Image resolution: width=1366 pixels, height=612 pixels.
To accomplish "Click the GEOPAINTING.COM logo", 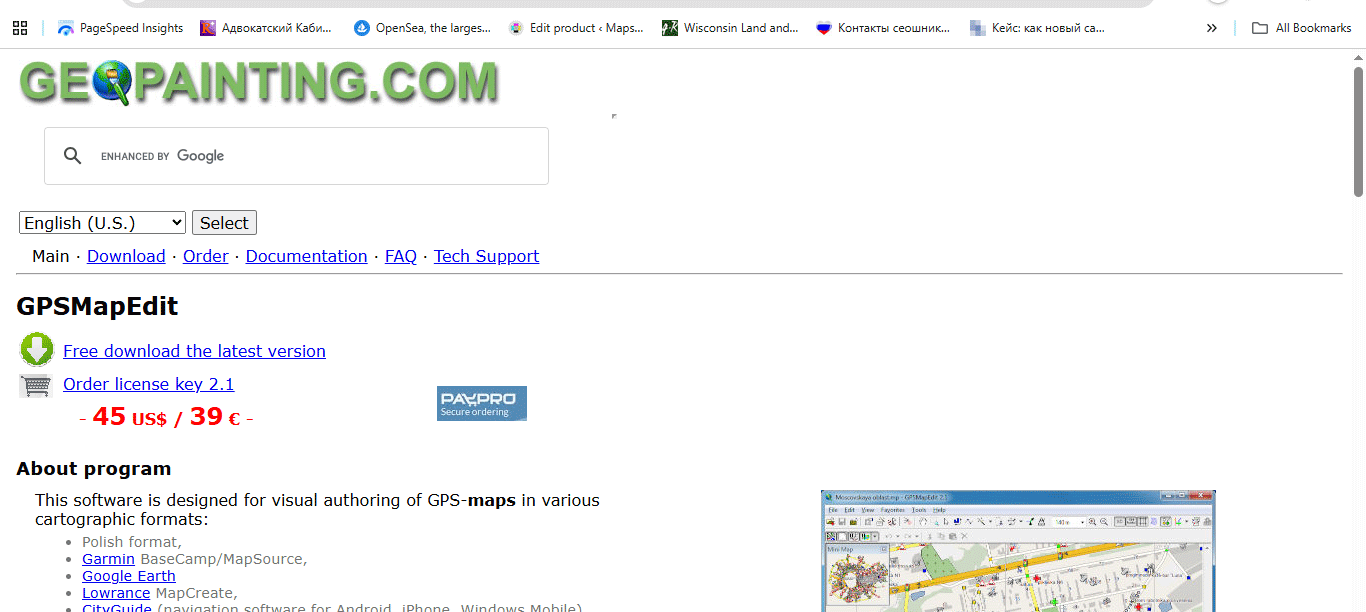I will [x=257, y=82].
